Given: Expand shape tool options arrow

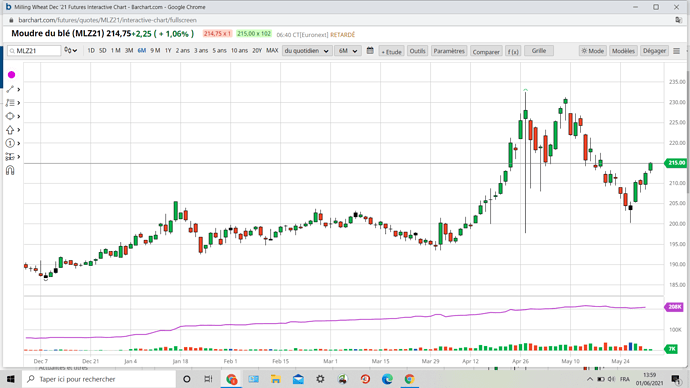Looking at the screenshot, I should point(18,117).
